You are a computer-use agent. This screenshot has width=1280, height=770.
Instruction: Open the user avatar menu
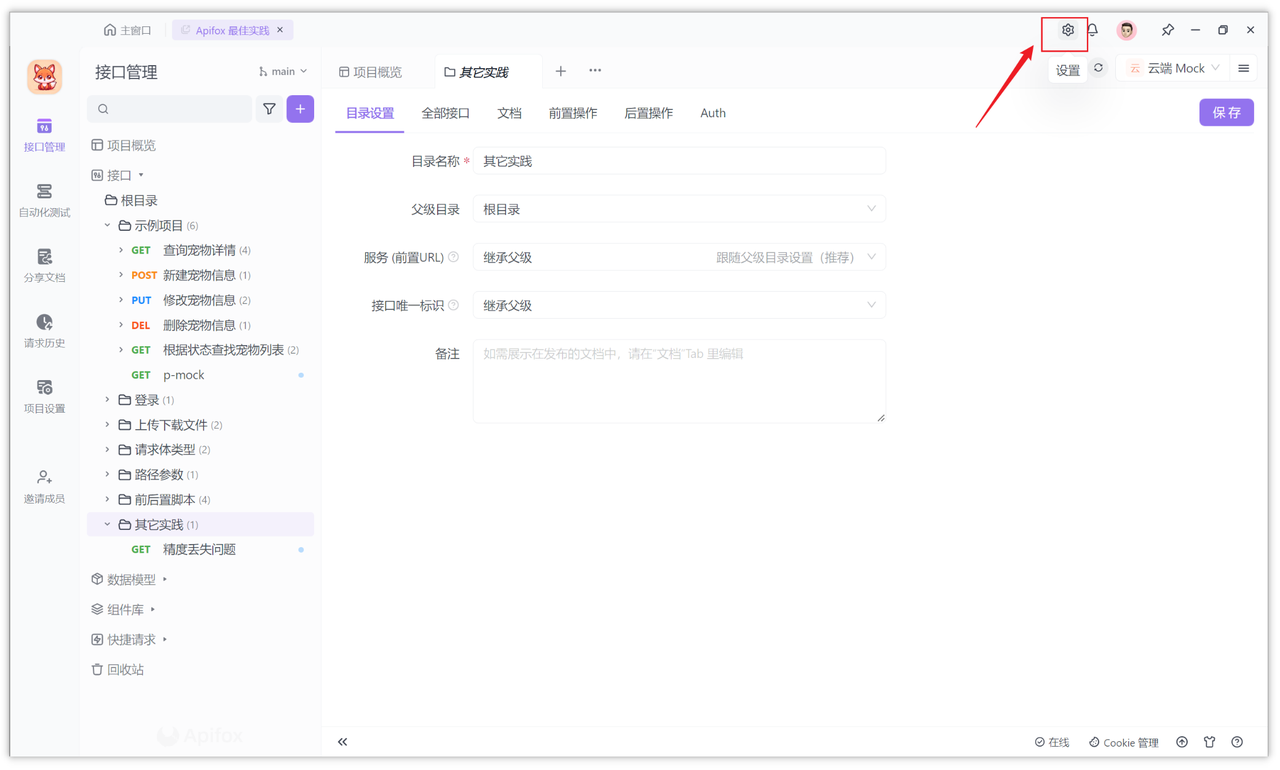pyautogui.click(x=1127, y=30)
